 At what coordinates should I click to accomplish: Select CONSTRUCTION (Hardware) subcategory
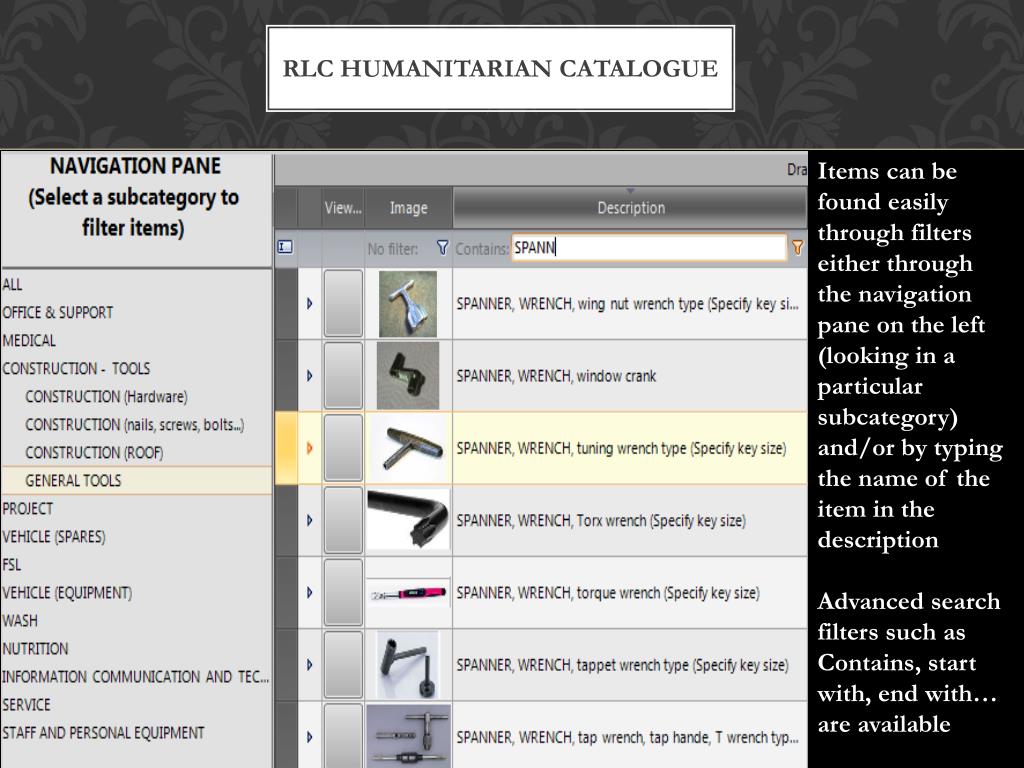[x=106, y=397]
